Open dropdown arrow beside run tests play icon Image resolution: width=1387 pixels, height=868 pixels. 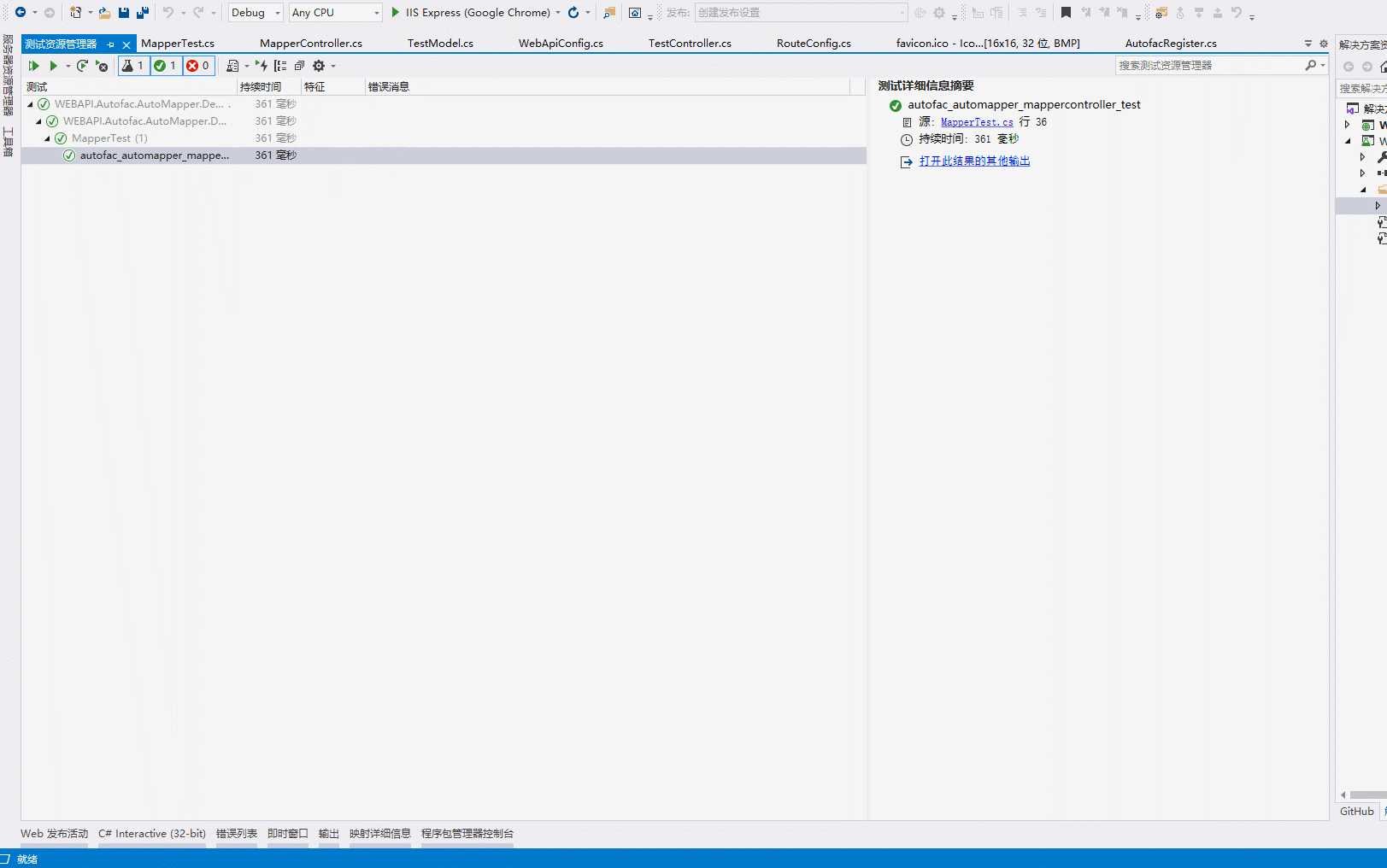68,66
